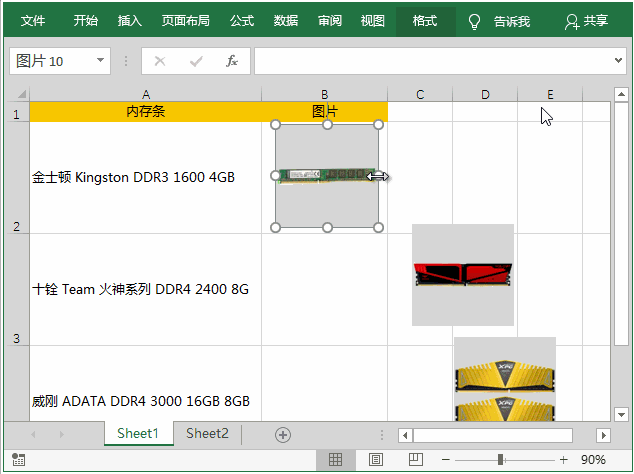Click the cancel X formula icon
The height and width of the screenshot is (474, 634).
coord(160,61)
